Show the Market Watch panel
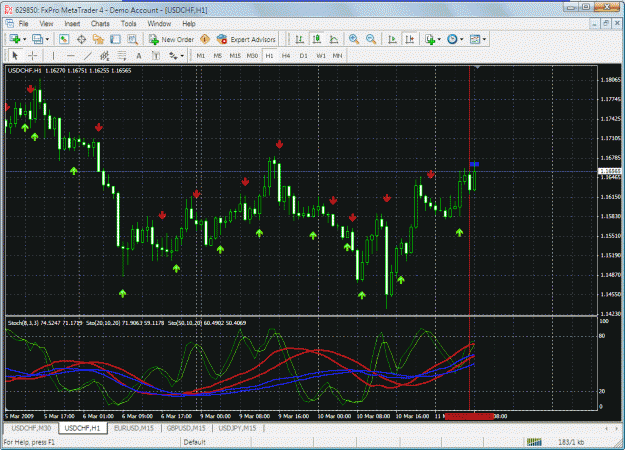Viewport: 625px width, 450px height. click(64, 39)
